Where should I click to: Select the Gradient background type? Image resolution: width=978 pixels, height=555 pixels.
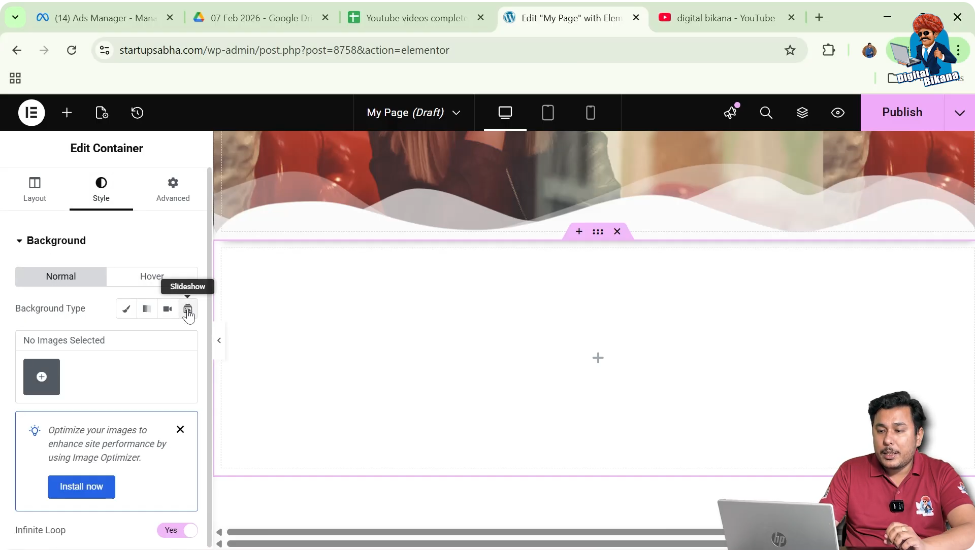147,309
